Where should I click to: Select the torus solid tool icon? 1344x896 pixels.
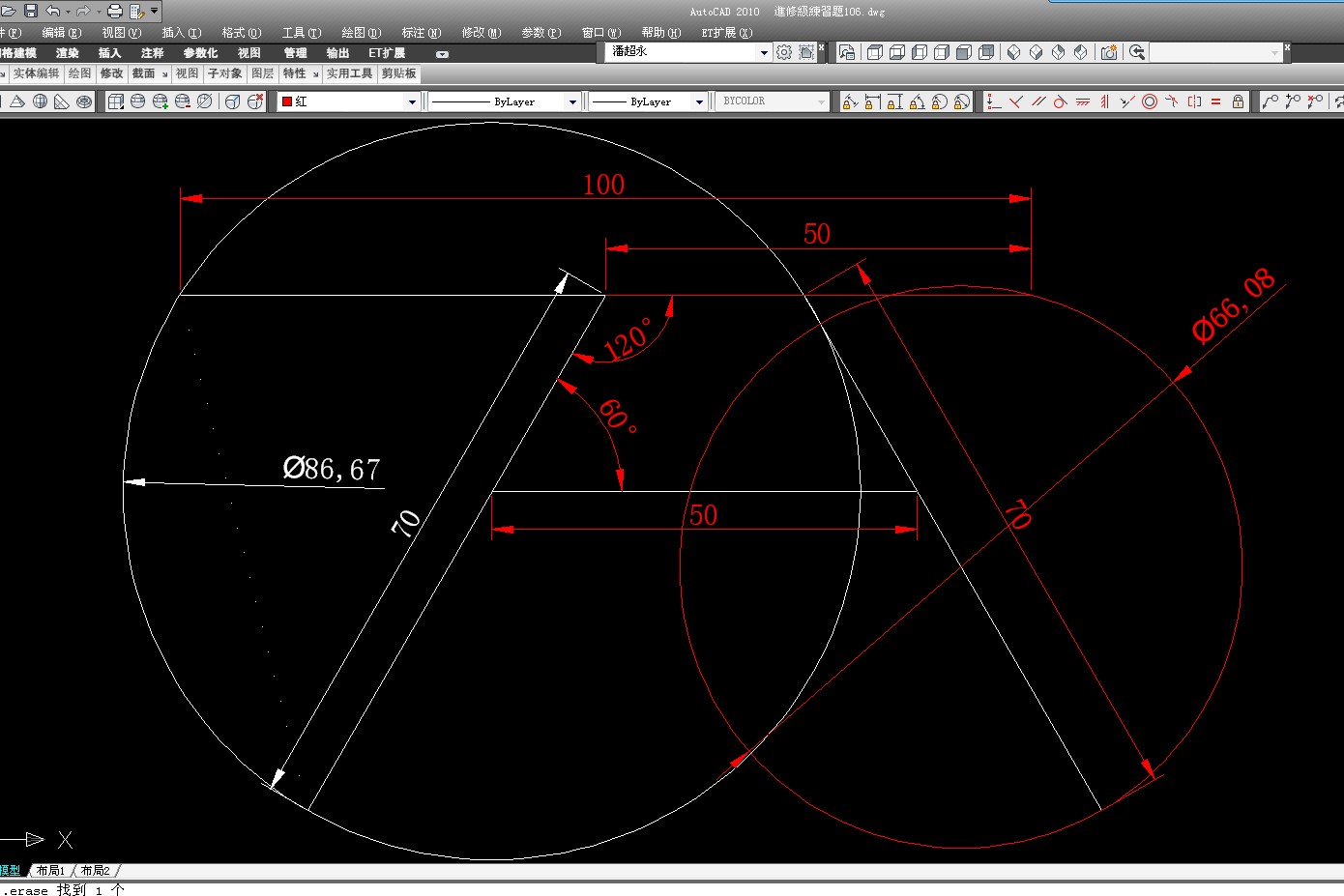click(84, 101)
